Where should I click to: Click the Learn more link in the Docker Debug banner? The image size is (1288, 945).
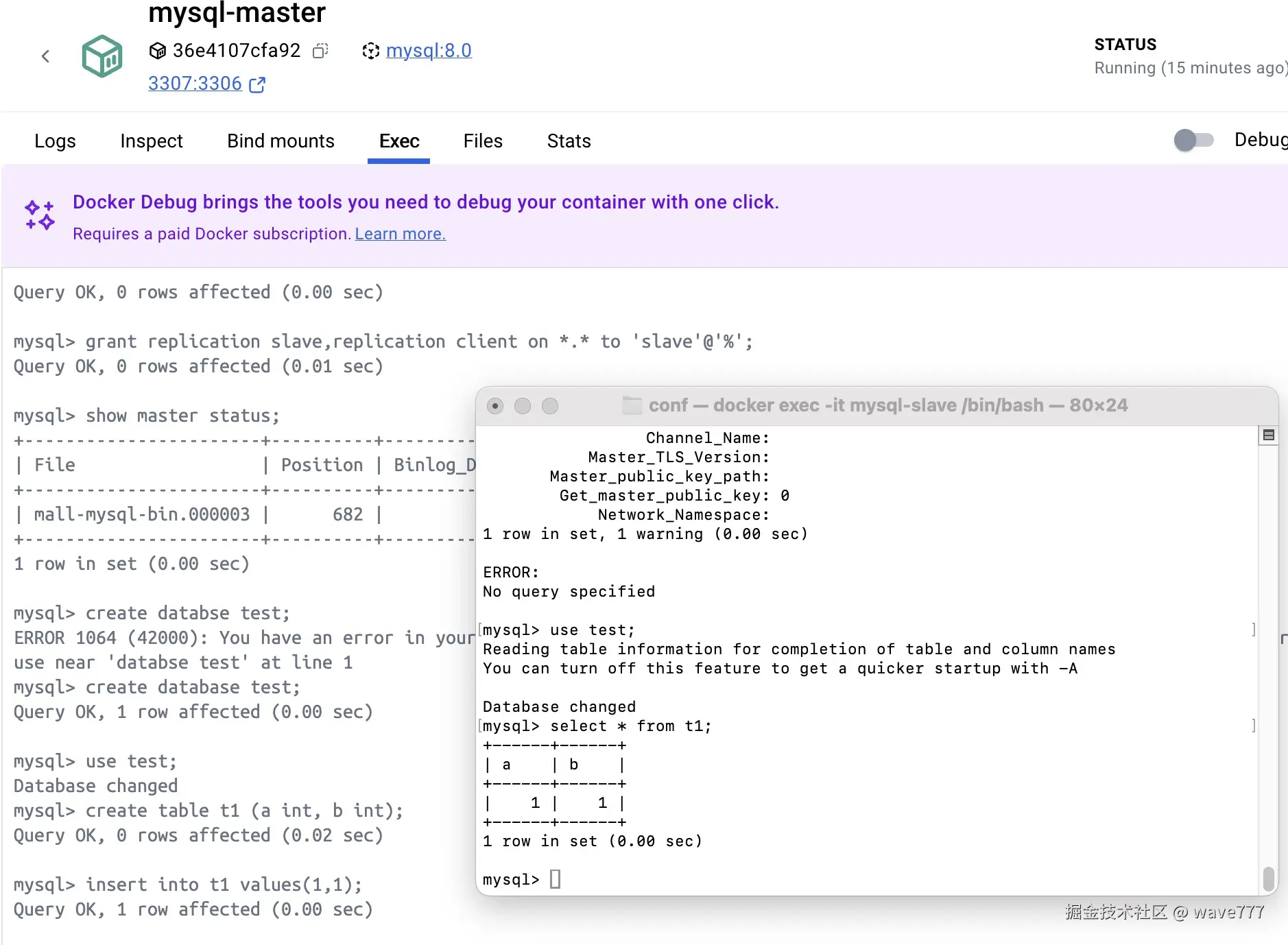pyautogui.click(x=401, y=234)
